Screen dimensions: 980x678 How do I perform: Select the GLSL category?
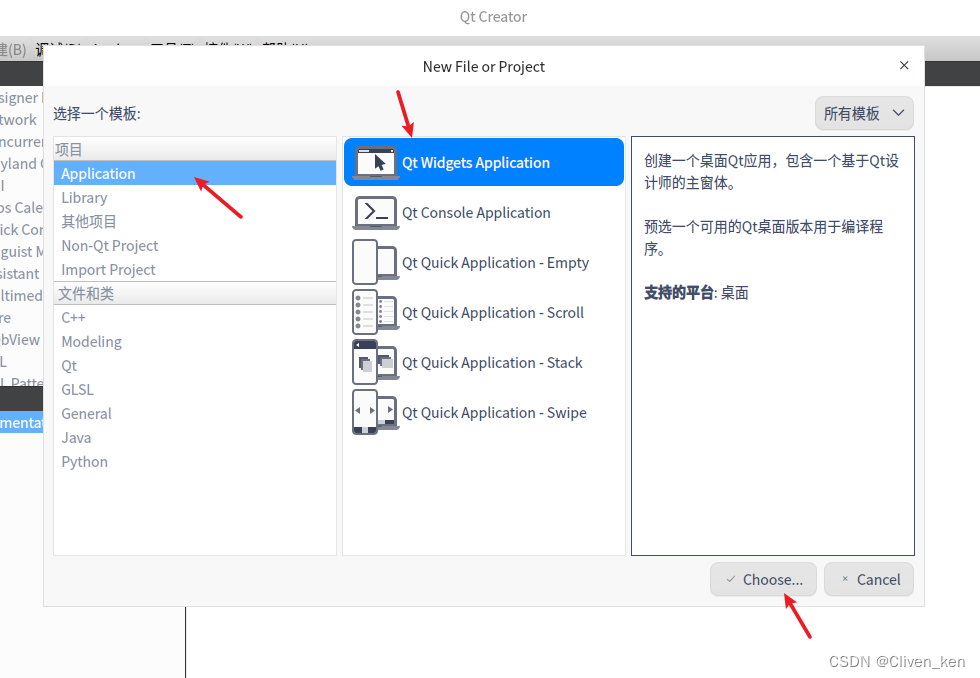pyautogui.click(x=195, y=389)
